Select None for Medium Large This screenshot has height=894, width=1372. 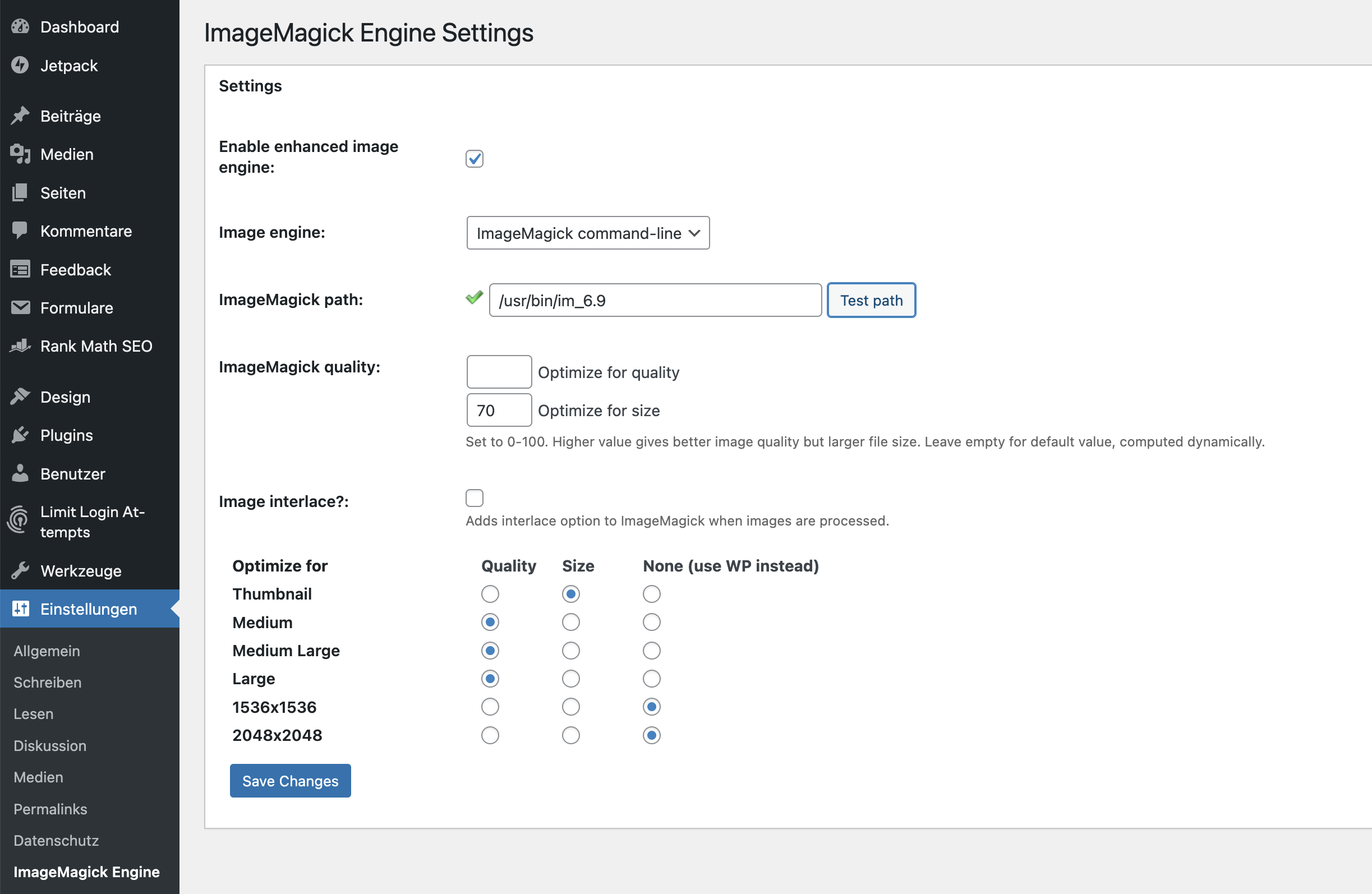tap(651, 650)
